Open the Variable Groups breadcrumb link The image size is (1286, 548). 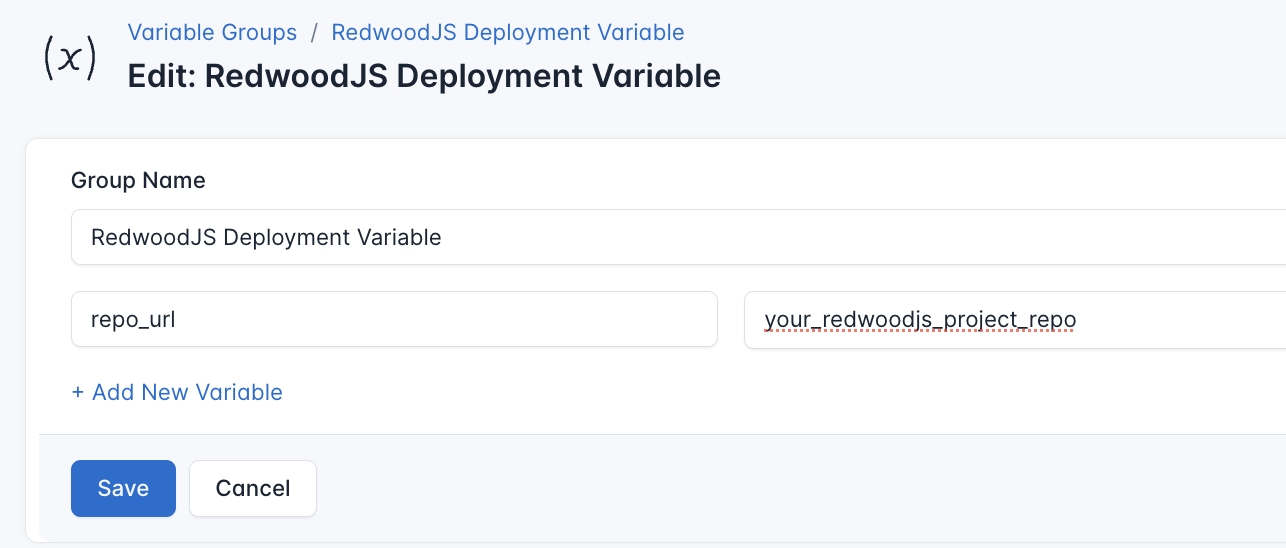[x=212, y=32]
